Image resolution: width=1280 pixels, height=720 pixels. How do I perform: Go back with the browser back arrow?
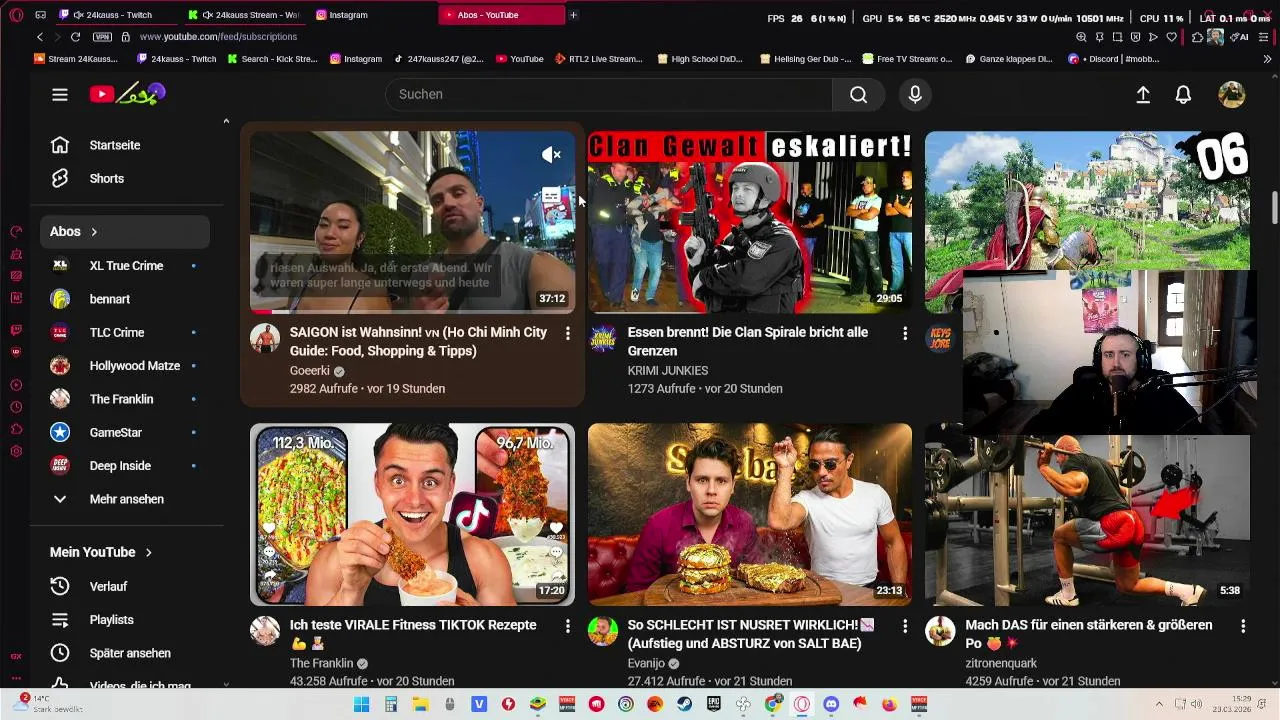(40, 37)
